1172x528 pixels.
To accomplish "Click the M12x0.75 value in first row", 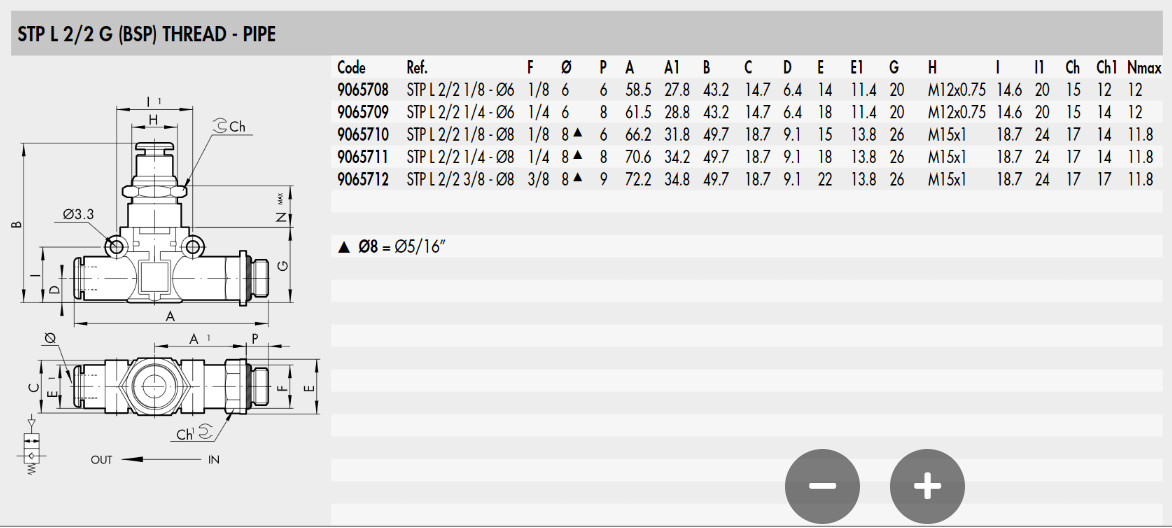I will pos(957,90).
